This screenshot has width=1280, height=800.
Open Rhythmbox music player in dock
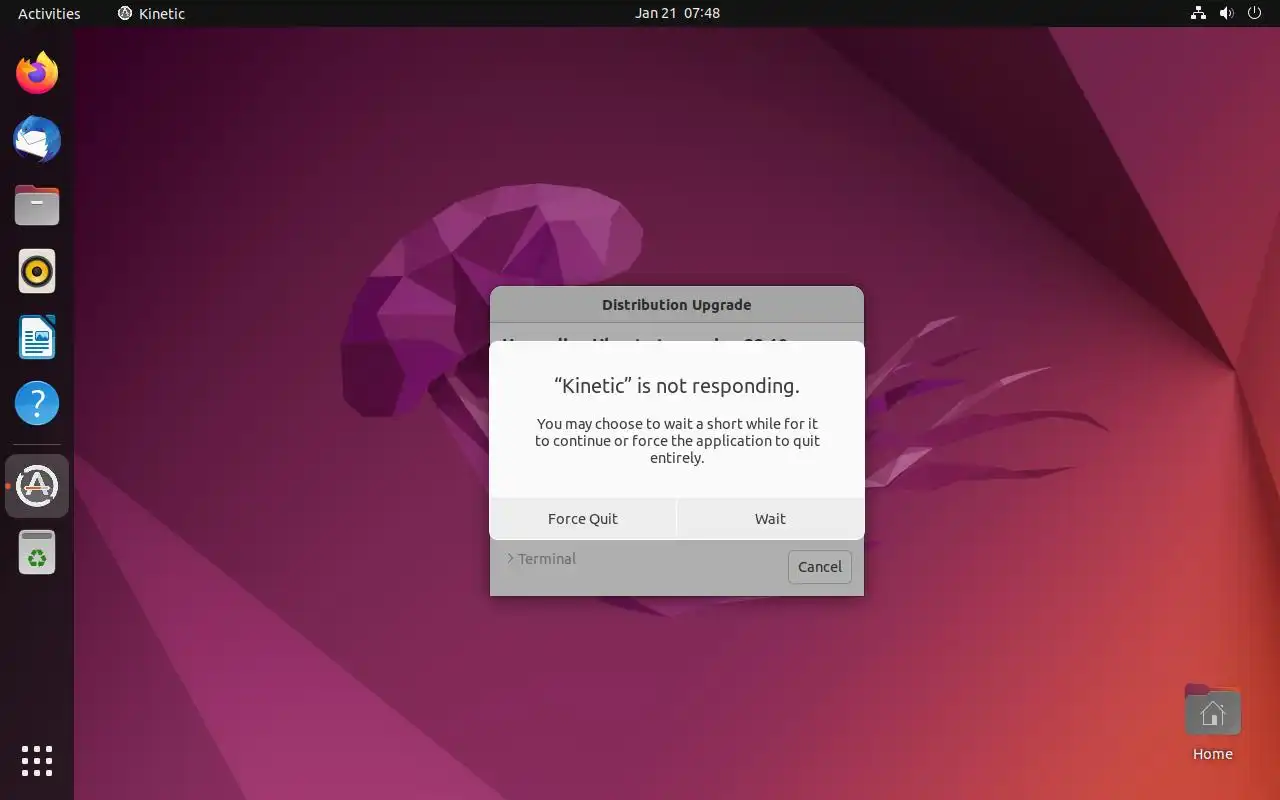(x=37, y=271)
